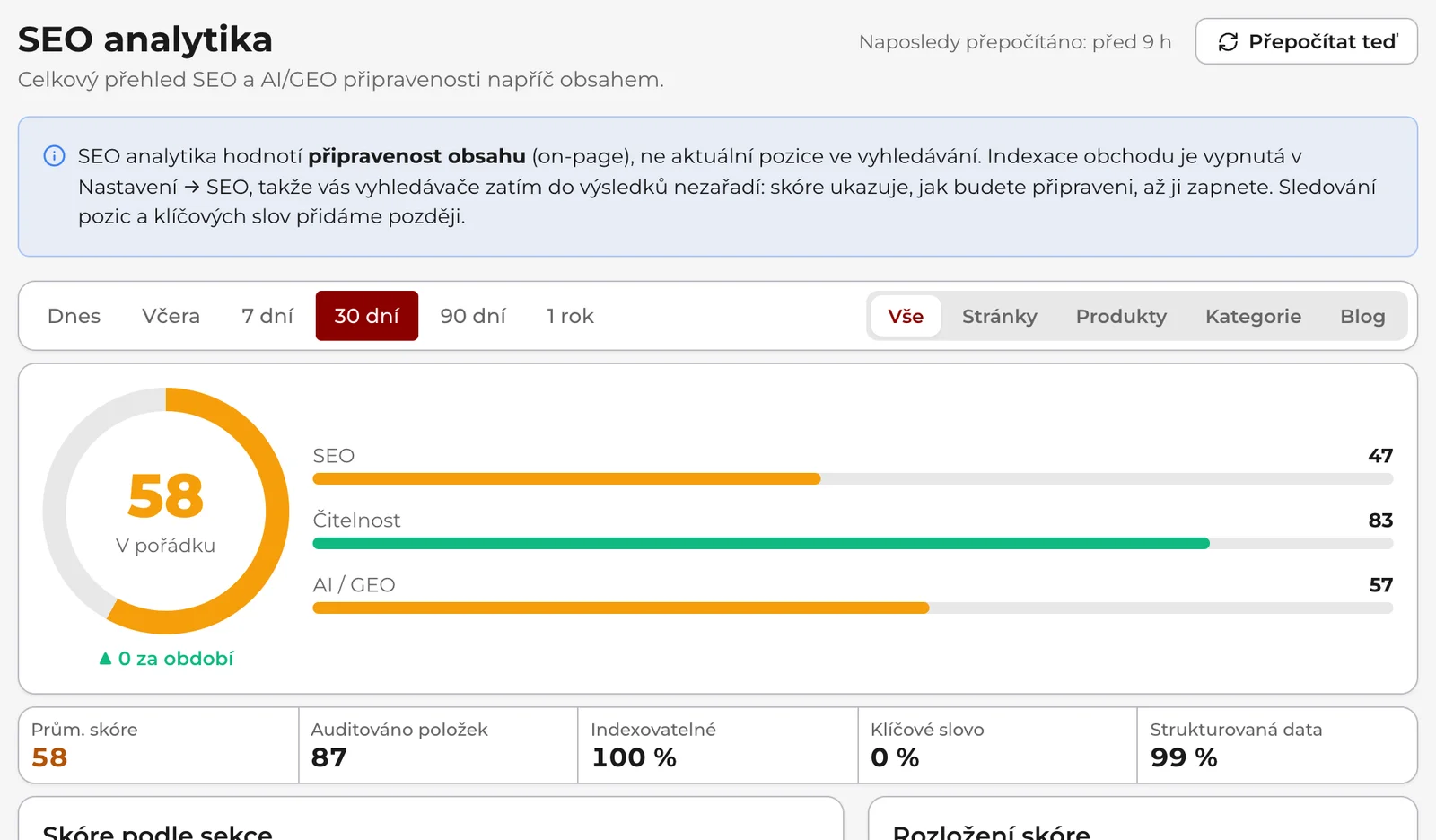
Task: Select the Dnes period
Action: 74,316
